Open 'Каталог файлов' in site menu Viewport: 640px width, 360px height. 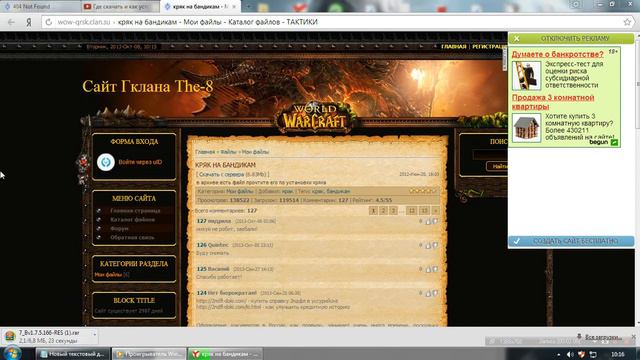[132, 220]
